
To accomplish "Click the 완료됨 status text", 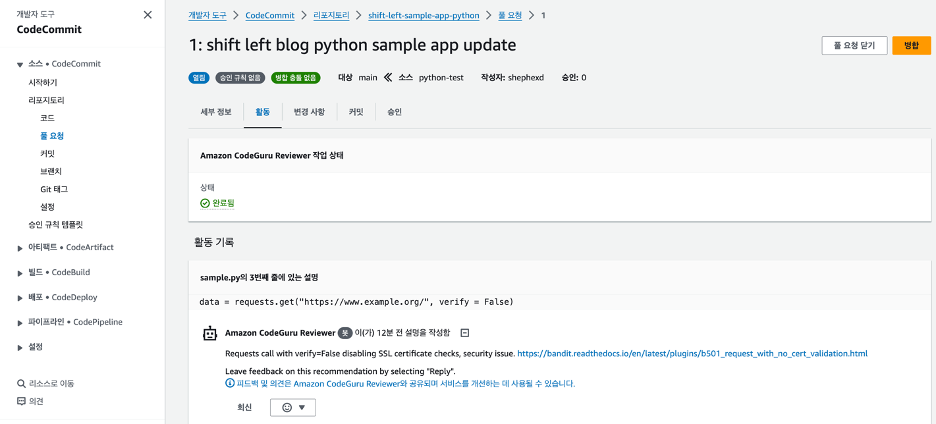I will tap(223, 203).
